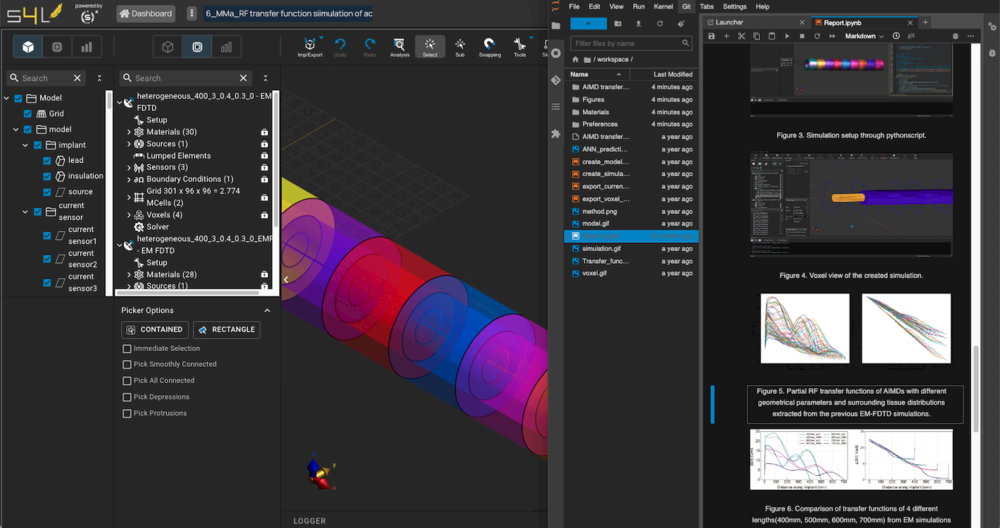Click the Analysis toolbar icon
The image size is (1000, 528).
399,46
